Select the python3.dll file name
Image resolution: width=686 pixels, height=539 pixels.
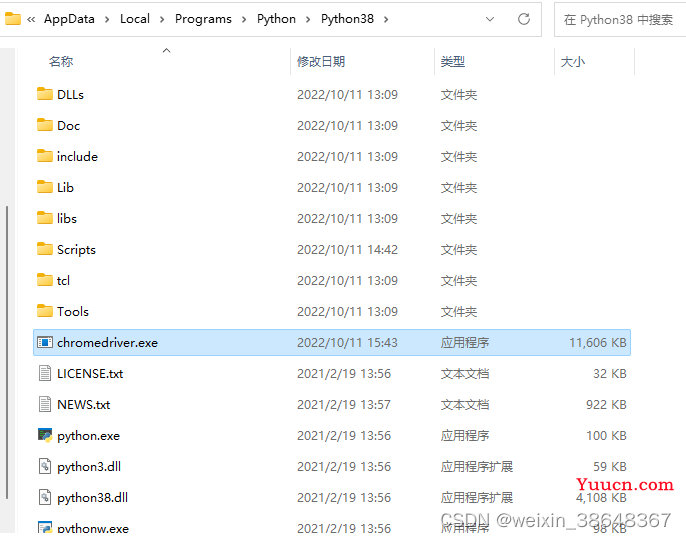(x=89, y=467)
